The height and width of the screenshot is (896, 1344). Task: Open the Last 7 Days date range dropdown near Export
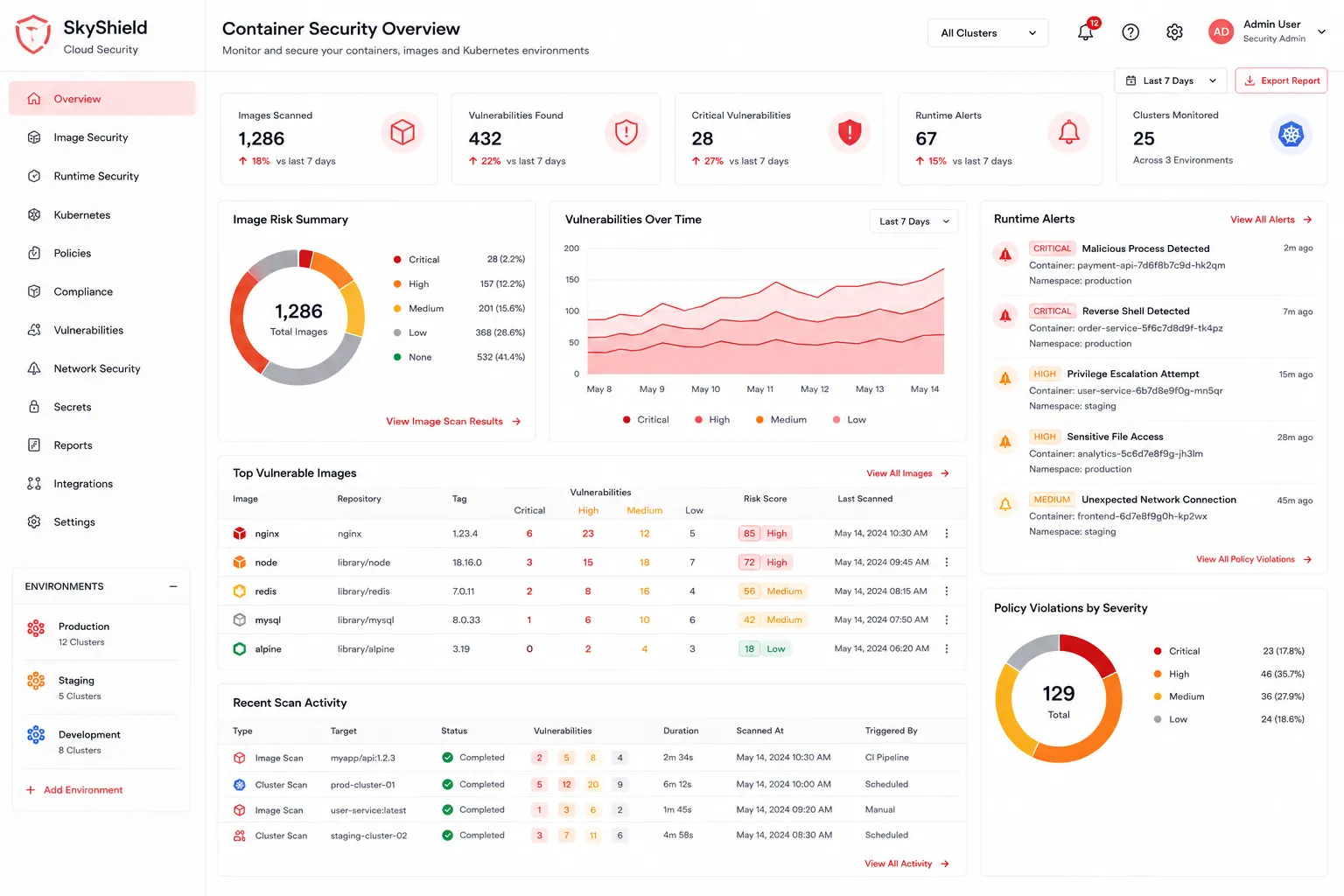point(1171,80)
